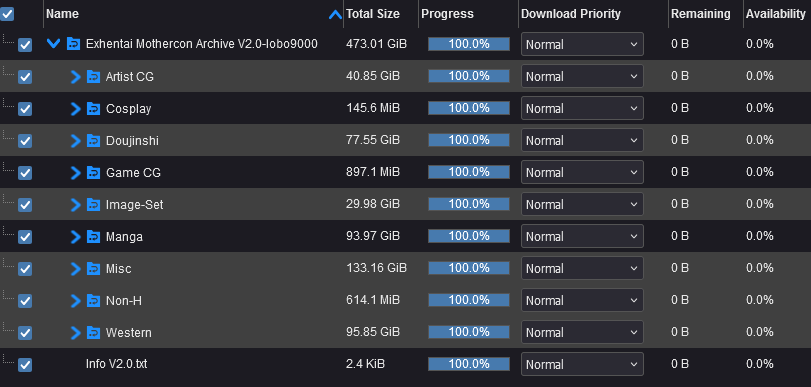The width and height of the screenshot is (811, 387).
Task: Click the 2.4 KiB size value
Action: pos(365,364)
